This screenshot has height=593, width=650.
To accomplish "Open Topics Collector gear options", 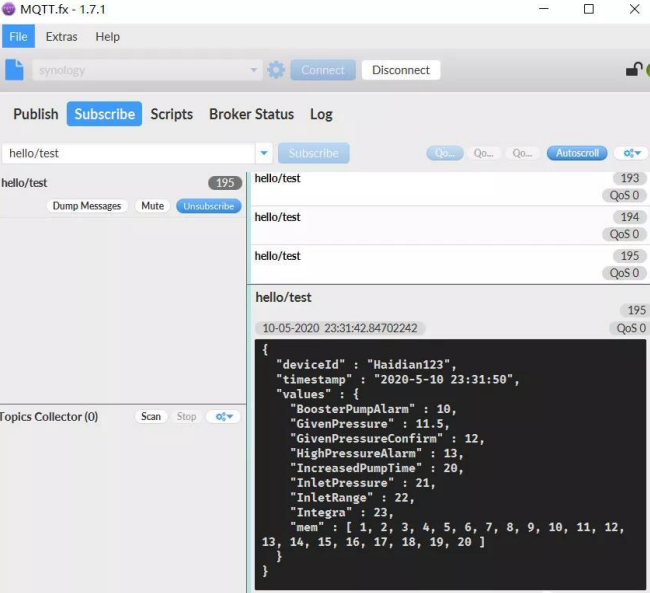I will (222, 416).
